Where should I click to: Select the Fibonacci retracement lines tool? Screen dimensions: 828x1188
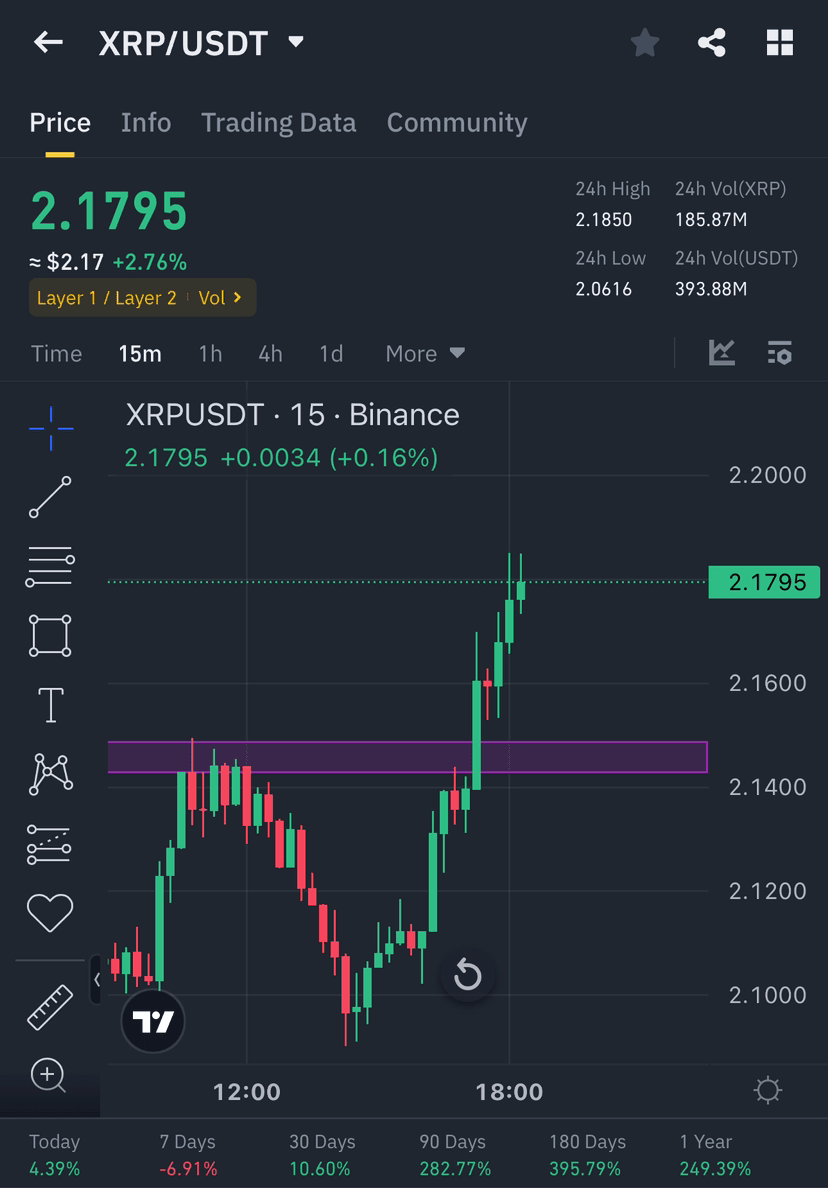tap(50, 566)
